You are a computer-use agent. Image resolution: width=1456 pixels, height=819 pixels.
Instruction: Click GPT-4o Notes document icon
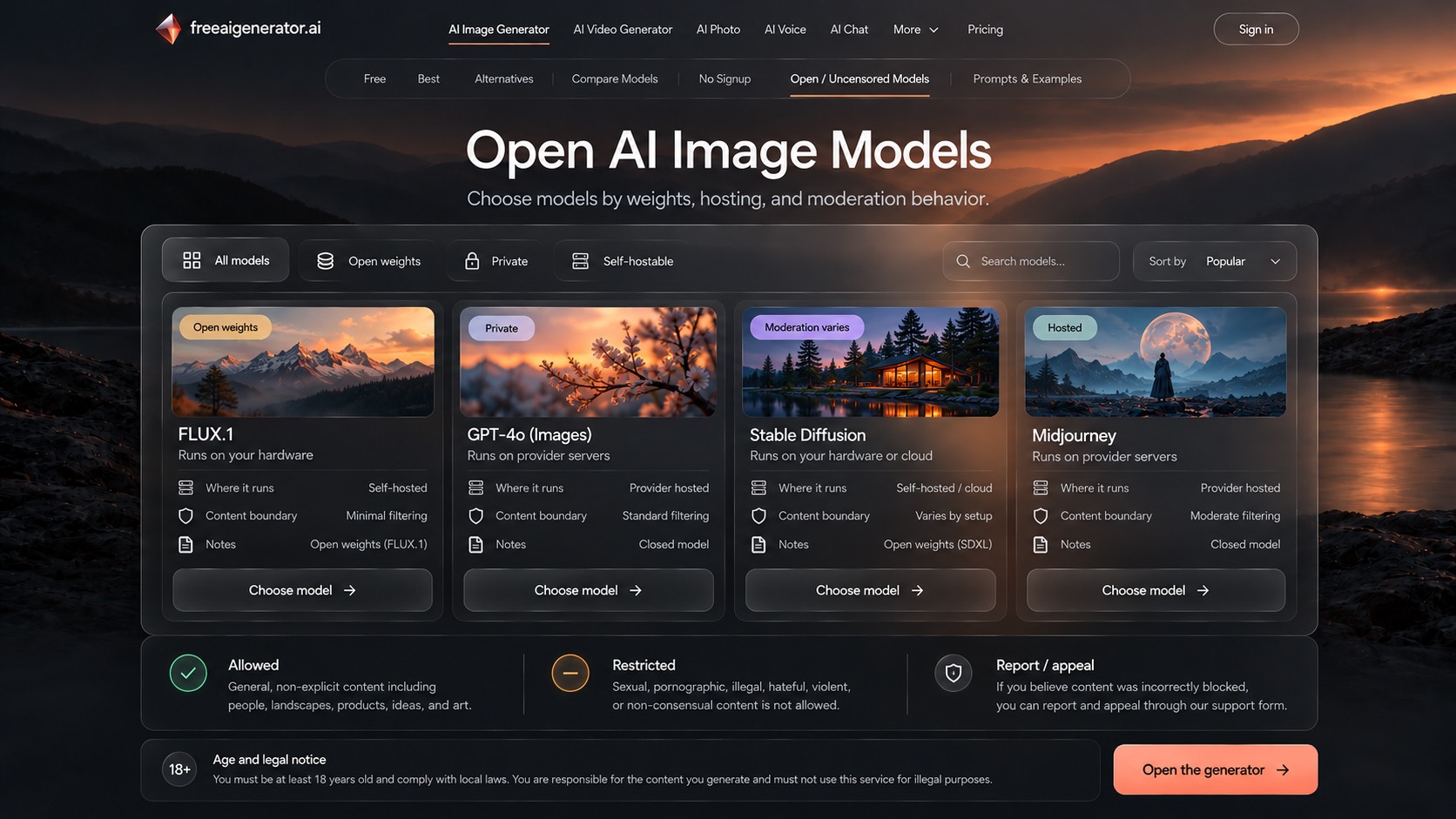[x=475, y=545]
